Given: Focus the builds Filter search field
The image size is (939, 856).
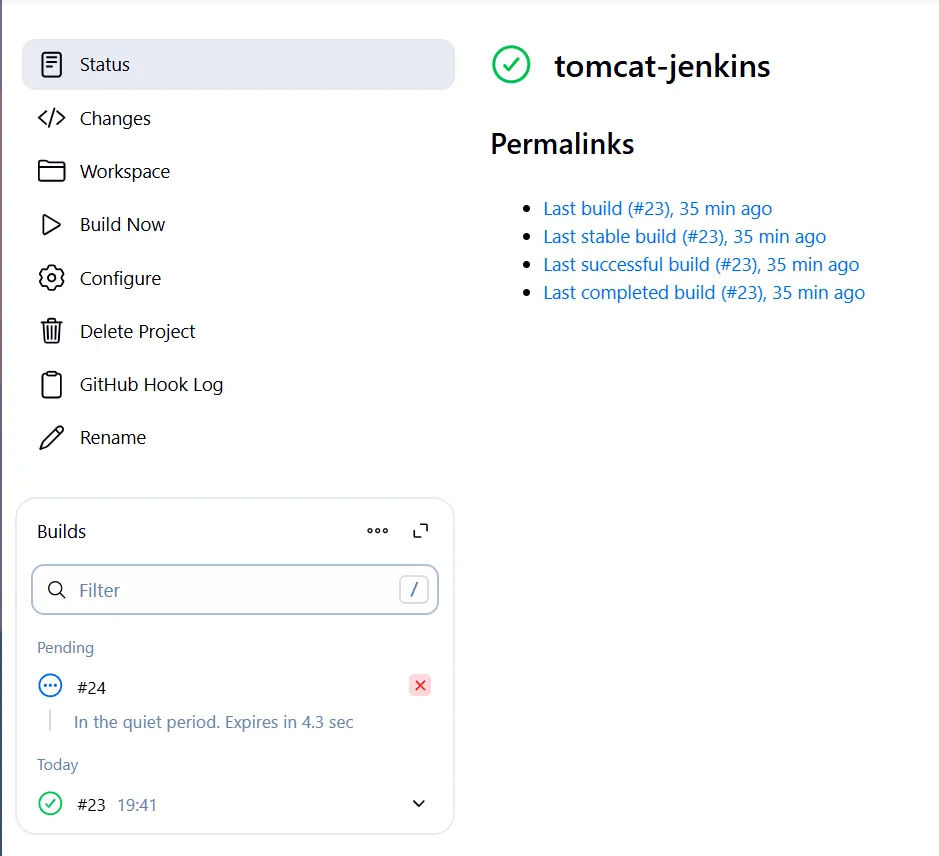Looking at the screenshot, I should (235, 590).
